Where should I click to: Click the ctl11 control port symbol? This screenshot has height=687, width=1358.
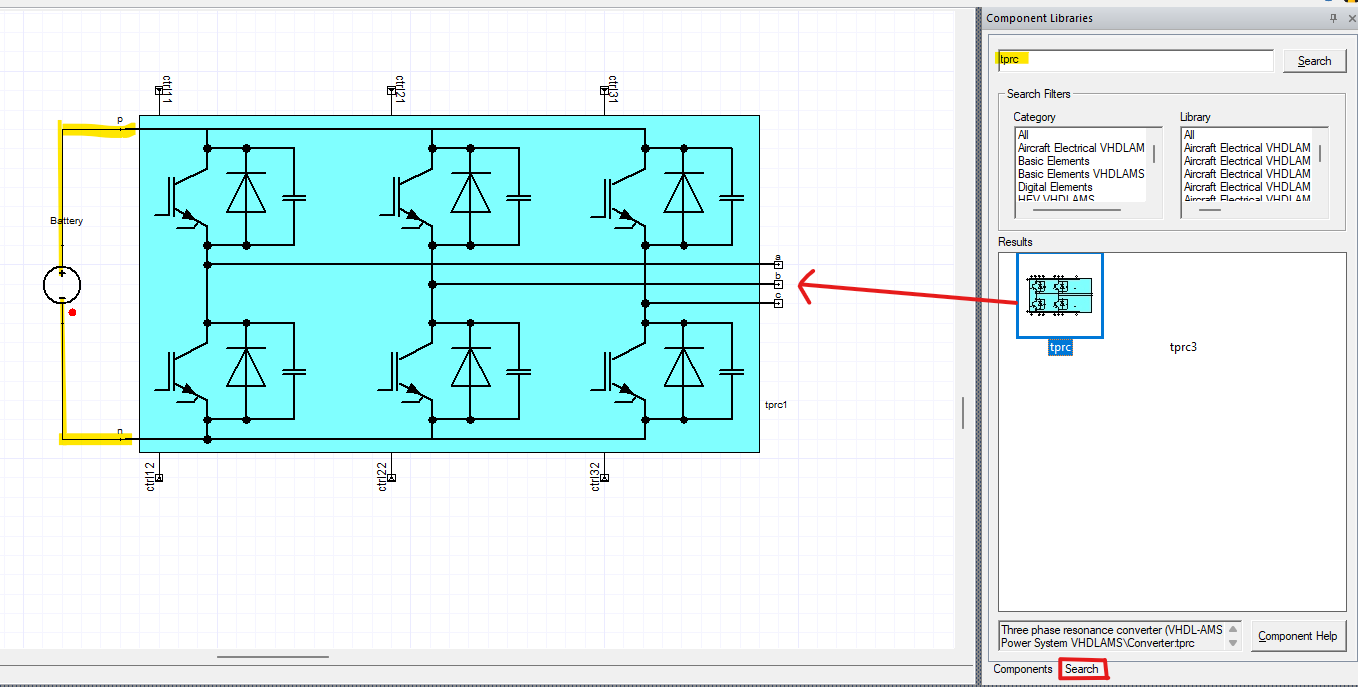158,89
